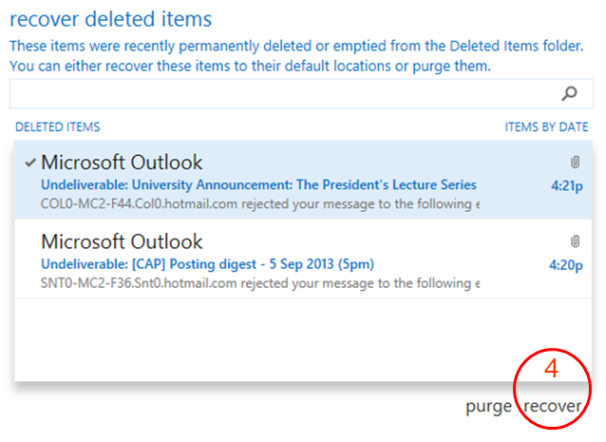The width and height of the screenshot is (606, 442).
Task: Click the Deleted Items column header
Action: (57, 127)
